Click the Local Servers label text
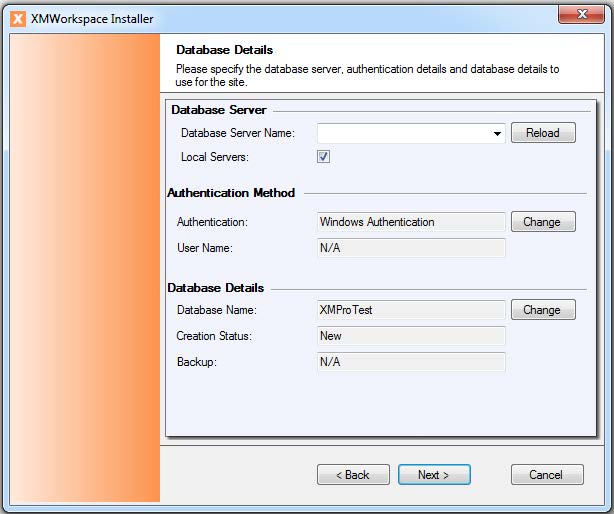The image size is (614, 514). pyautogui.click(x=214, y=157)
